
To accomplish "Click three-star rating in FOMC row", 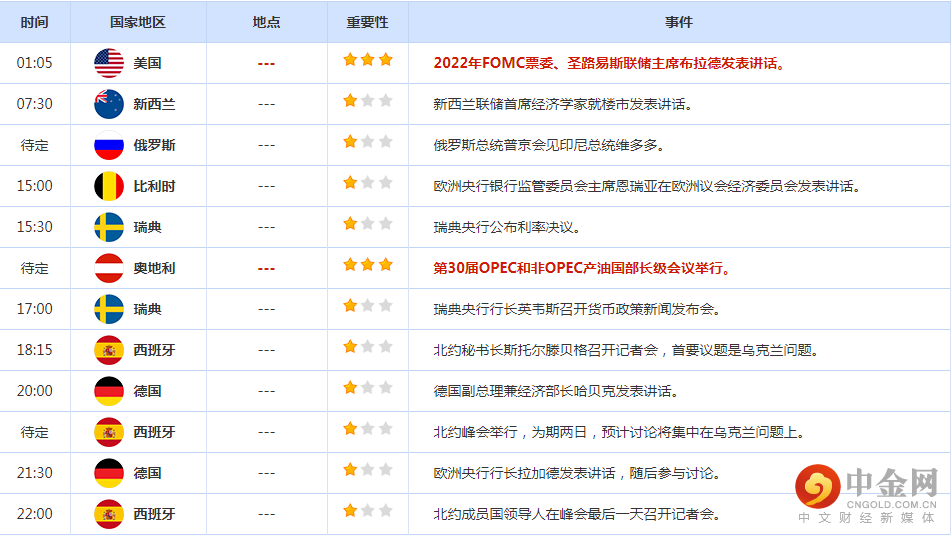I will pos(368,60).
